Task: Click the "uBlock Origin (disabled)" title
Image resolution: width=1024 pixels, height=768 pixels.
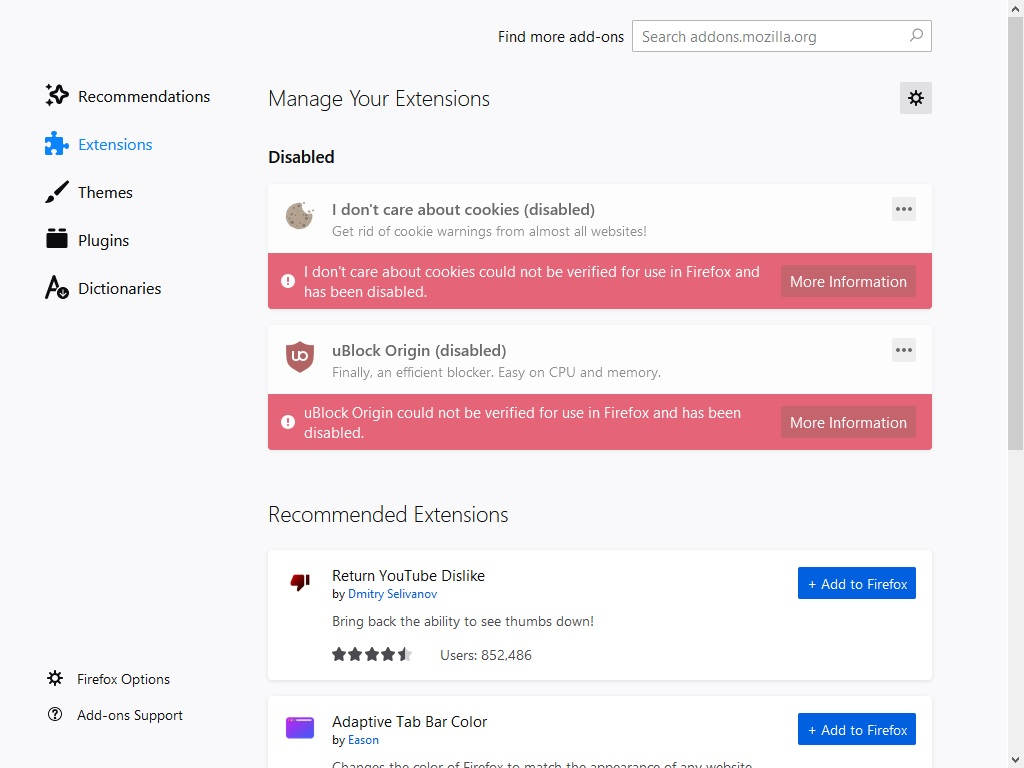Action: coord(419,351)
